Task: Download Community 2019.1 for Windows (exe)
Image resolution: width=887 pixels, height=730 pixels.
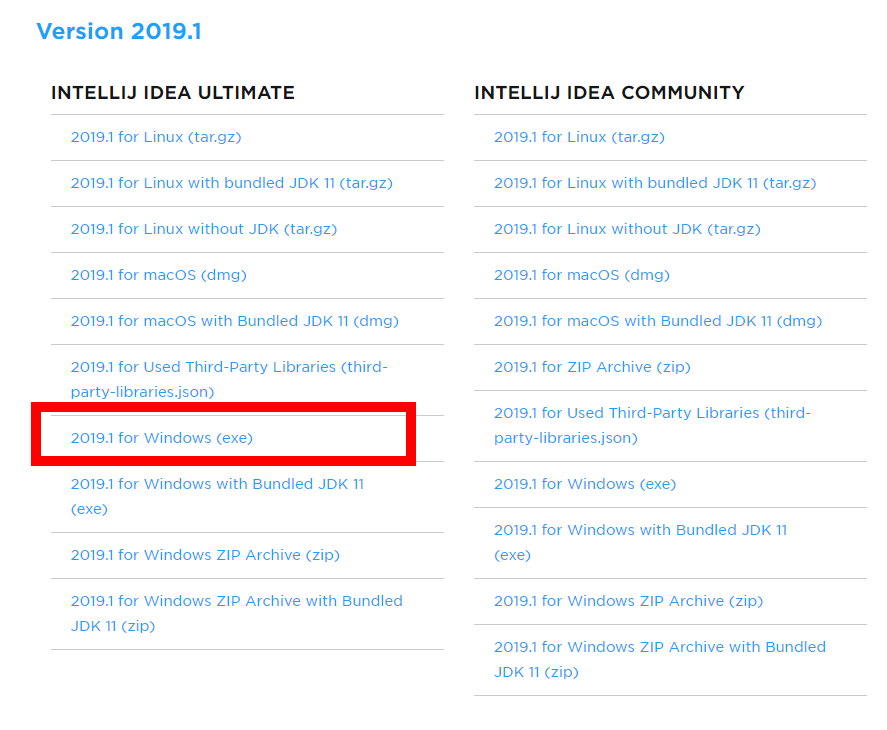Action: click(585, 484)
